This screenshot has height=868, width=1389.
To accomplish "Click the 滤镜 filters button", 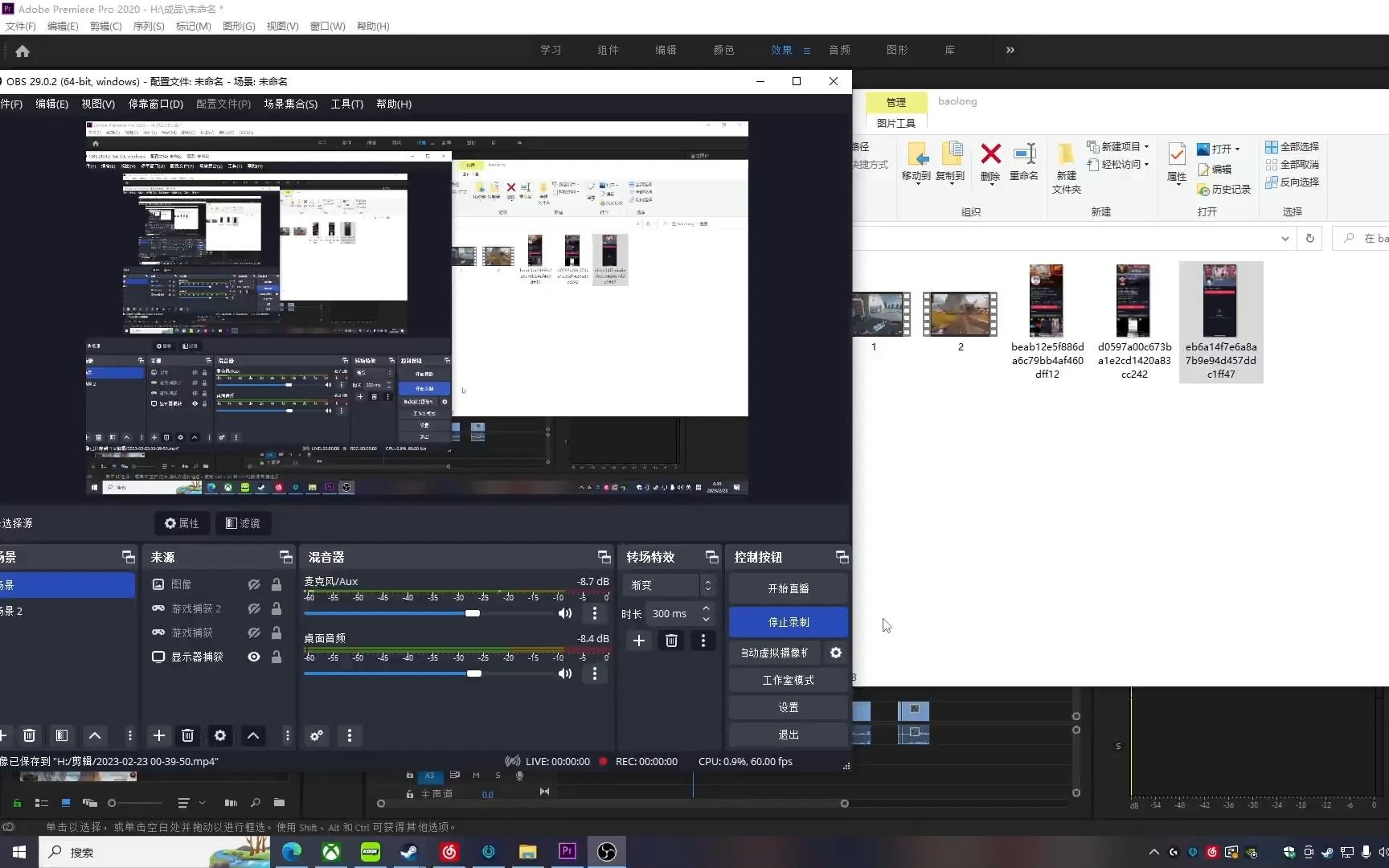I will (243, 523).
